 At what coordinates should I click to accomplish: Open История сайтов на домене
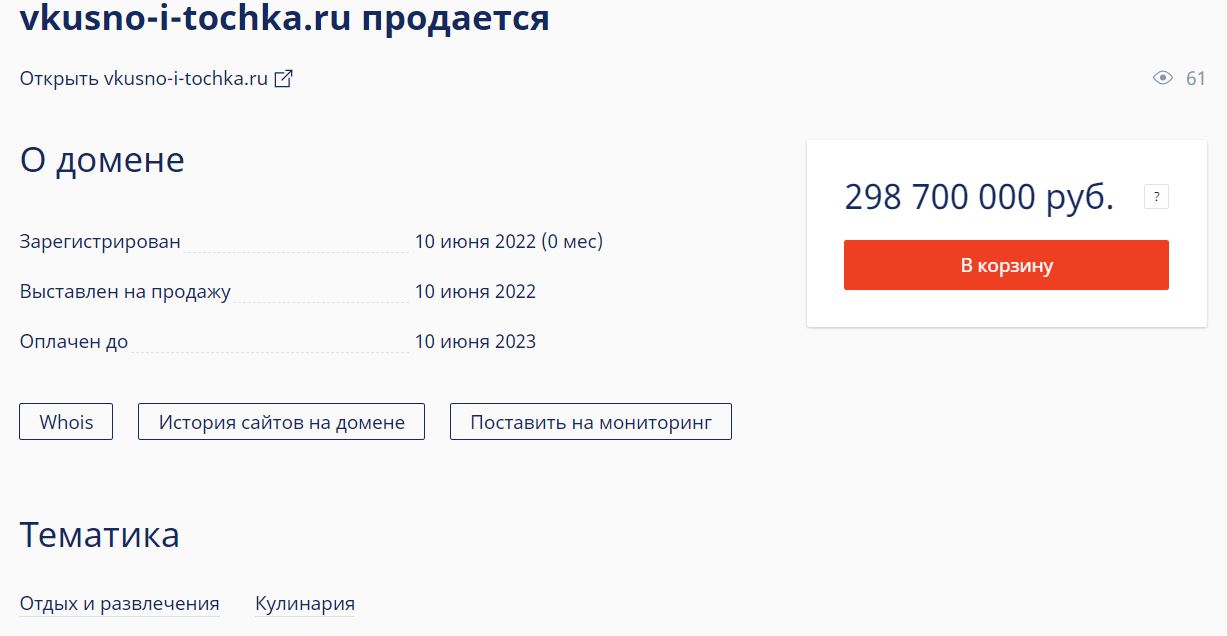tap(281, 422)
